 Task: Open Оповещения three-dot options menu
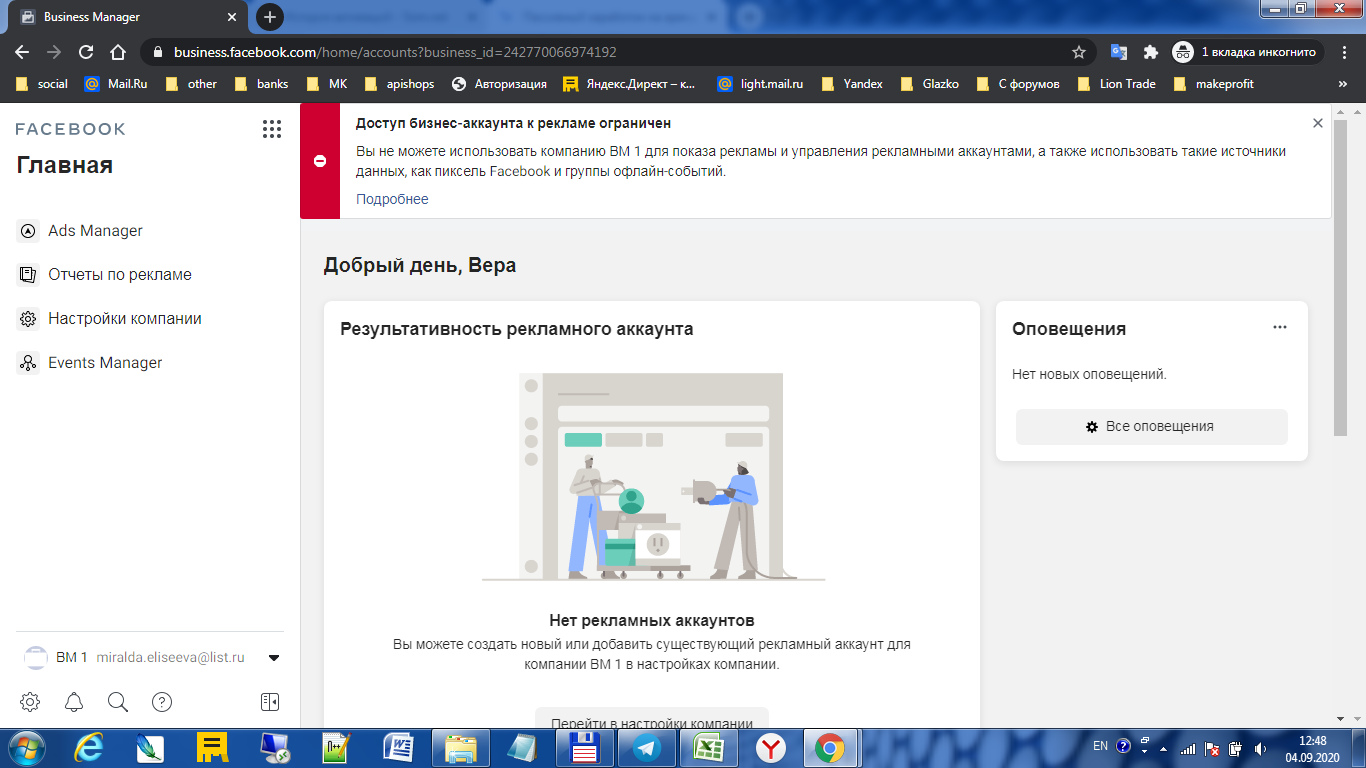(x=1280, y=327)
